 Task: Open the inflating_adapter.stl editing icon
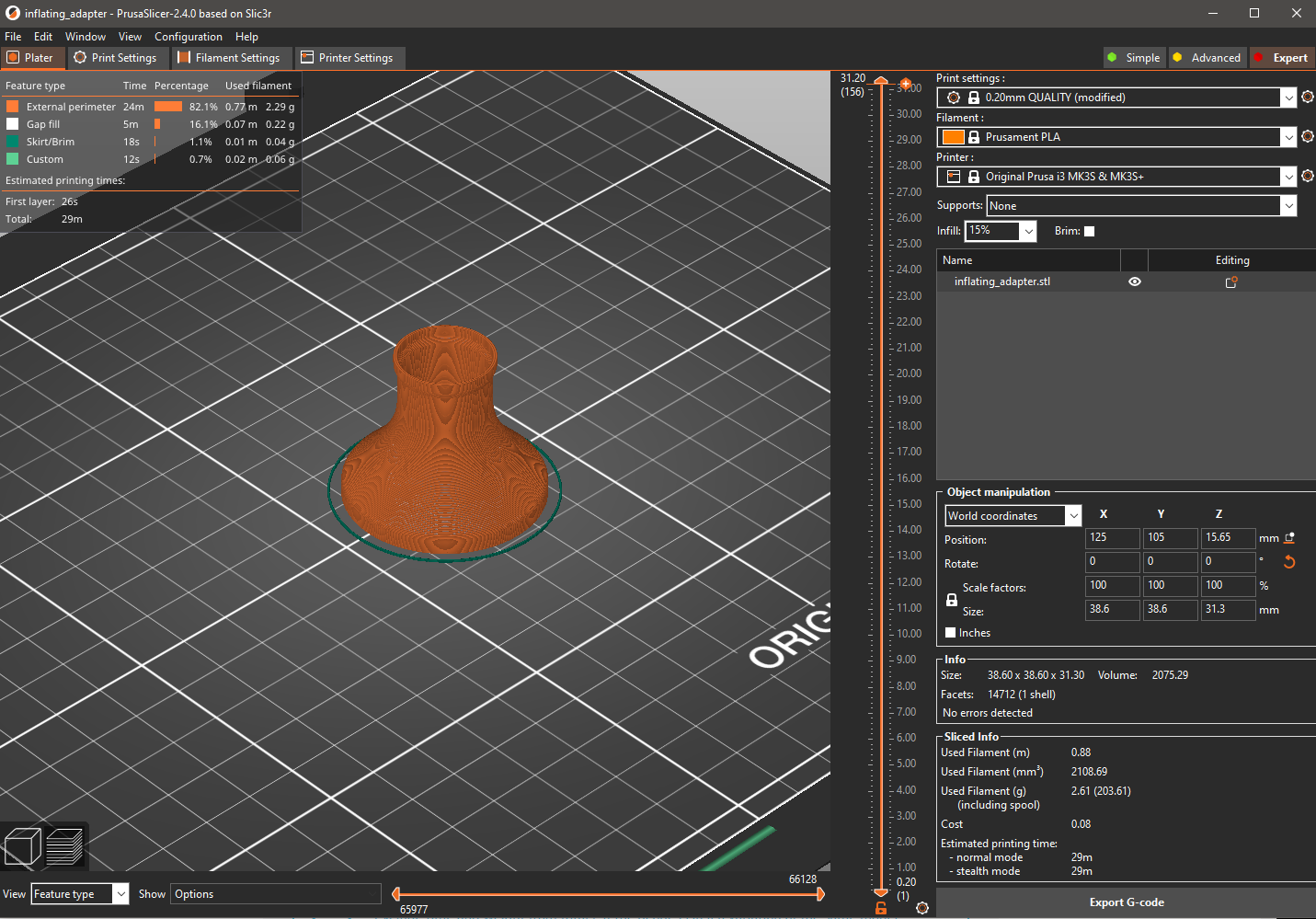[1231, 281]
